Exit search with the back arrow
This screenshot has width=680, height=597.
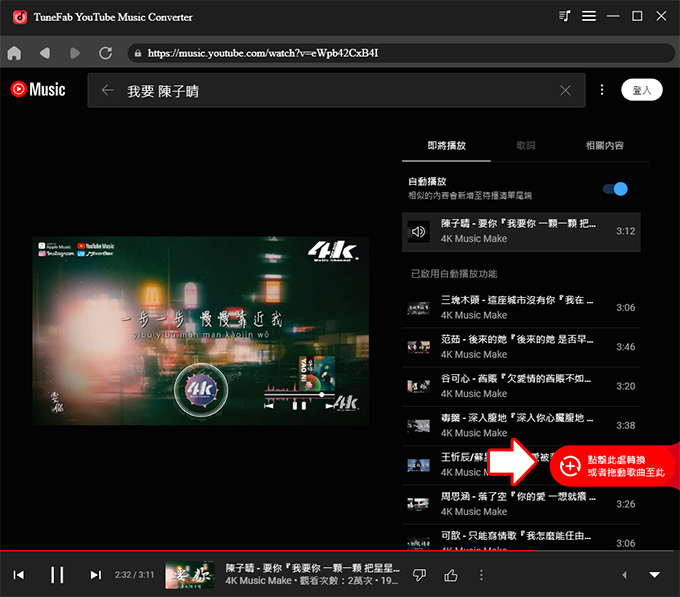[x=108, y=90]
